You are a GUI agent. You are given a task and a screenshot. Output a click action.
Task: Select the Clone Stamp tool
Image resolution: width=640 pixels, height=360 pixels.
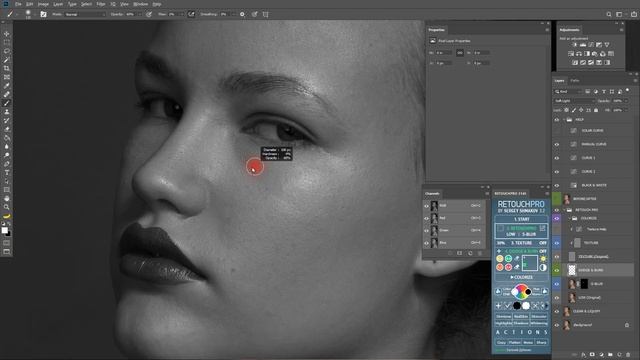coord(7,111)
